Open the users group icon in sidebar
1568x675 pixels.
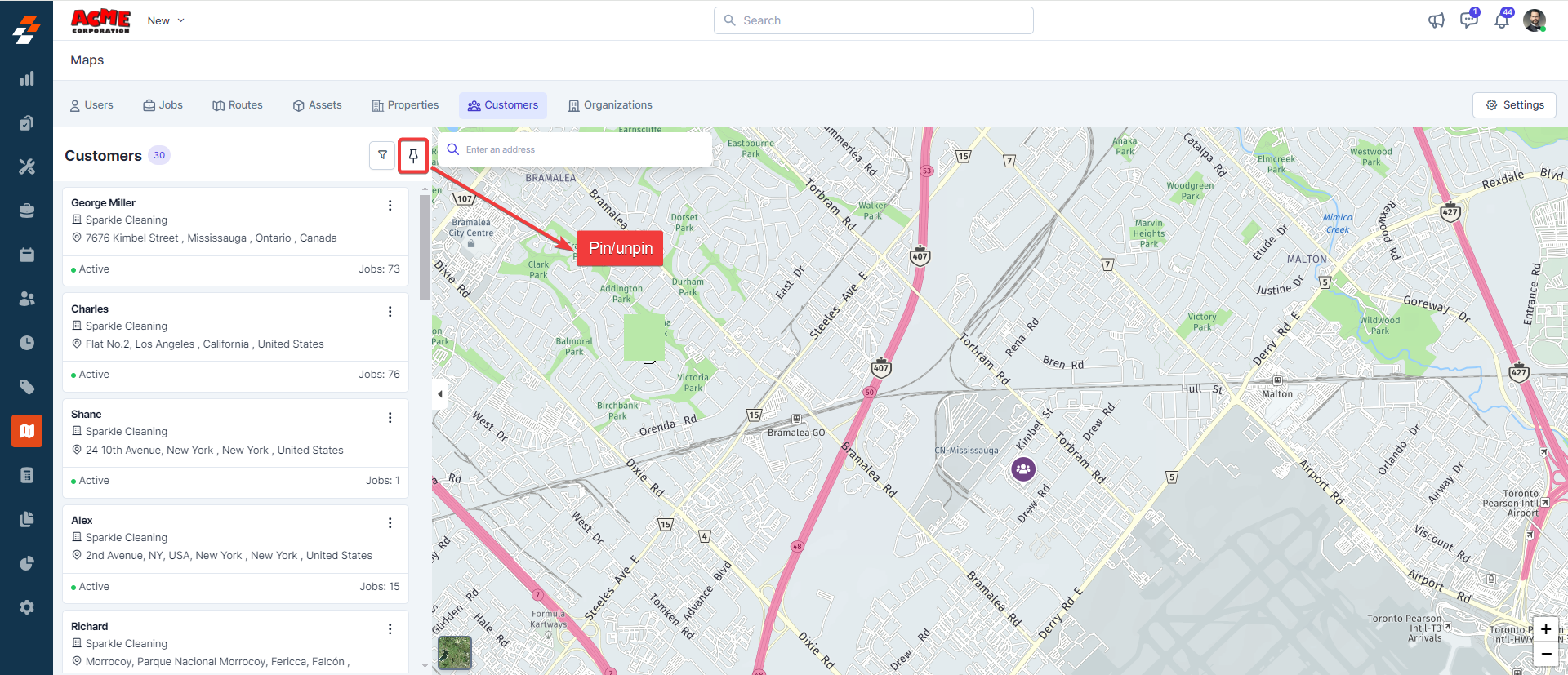click(27, 299)
